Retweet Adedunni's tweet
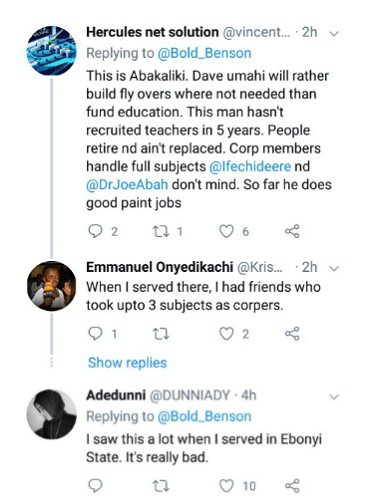 point(161,486)
